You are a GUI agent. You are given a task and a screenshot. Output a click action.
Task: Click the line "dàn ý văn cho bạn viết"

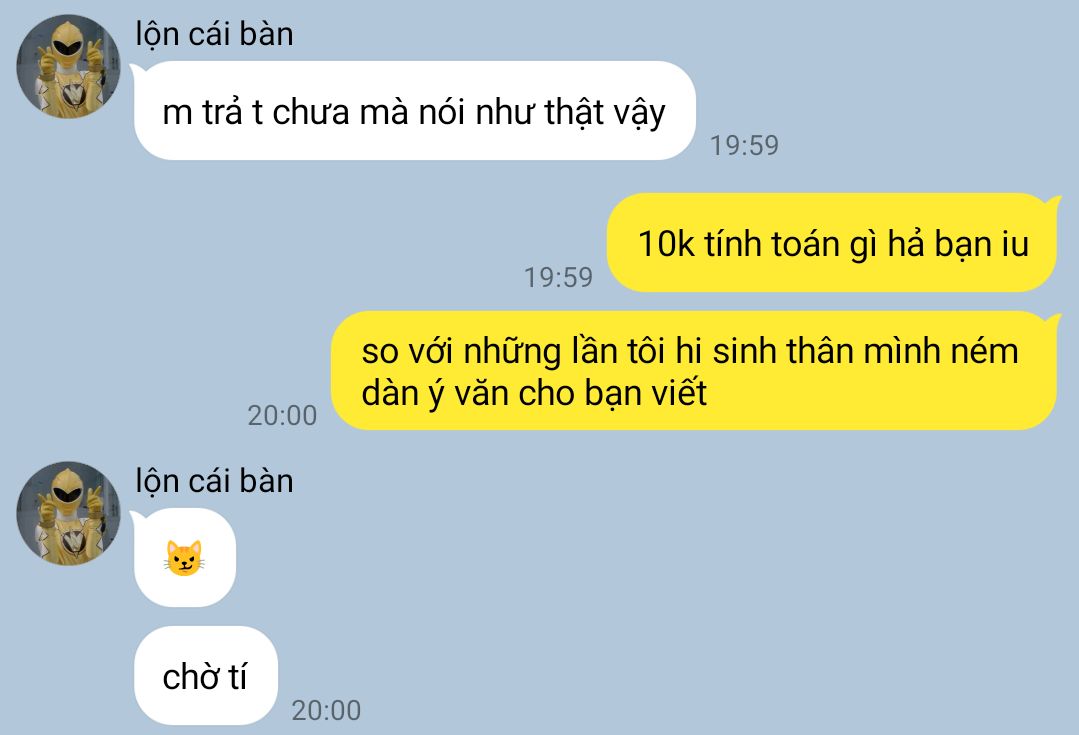[534, 394]
